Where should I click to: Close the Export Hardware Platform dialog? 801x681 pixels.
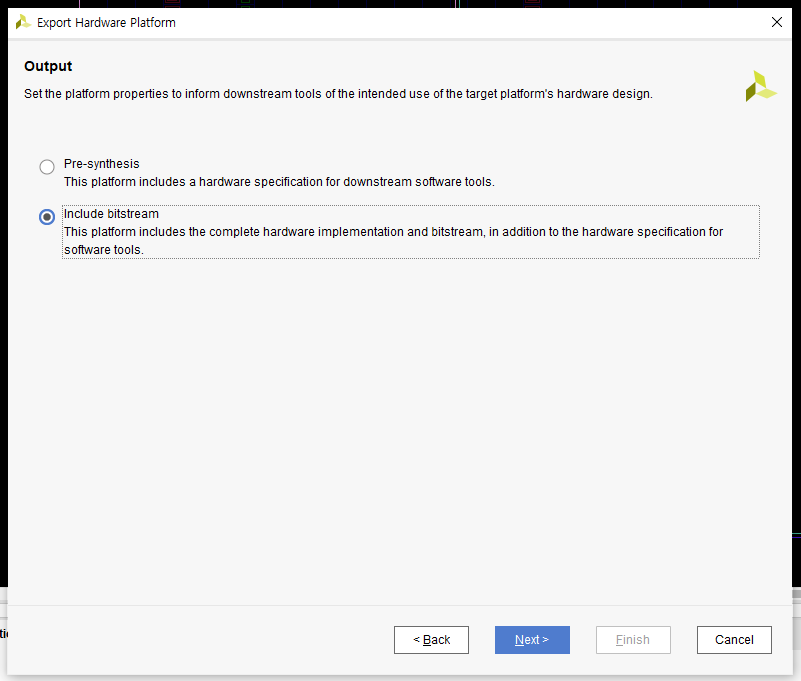tap(776, 22)
